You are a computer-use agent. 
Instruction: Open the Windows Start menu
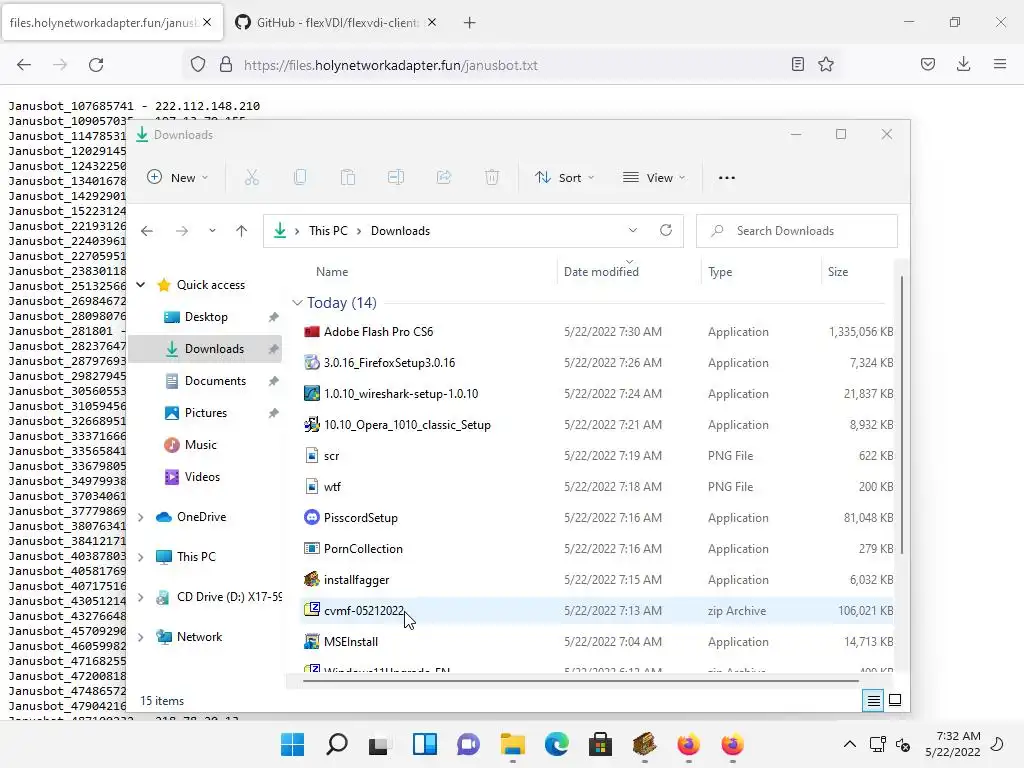[x=293, y=744]
